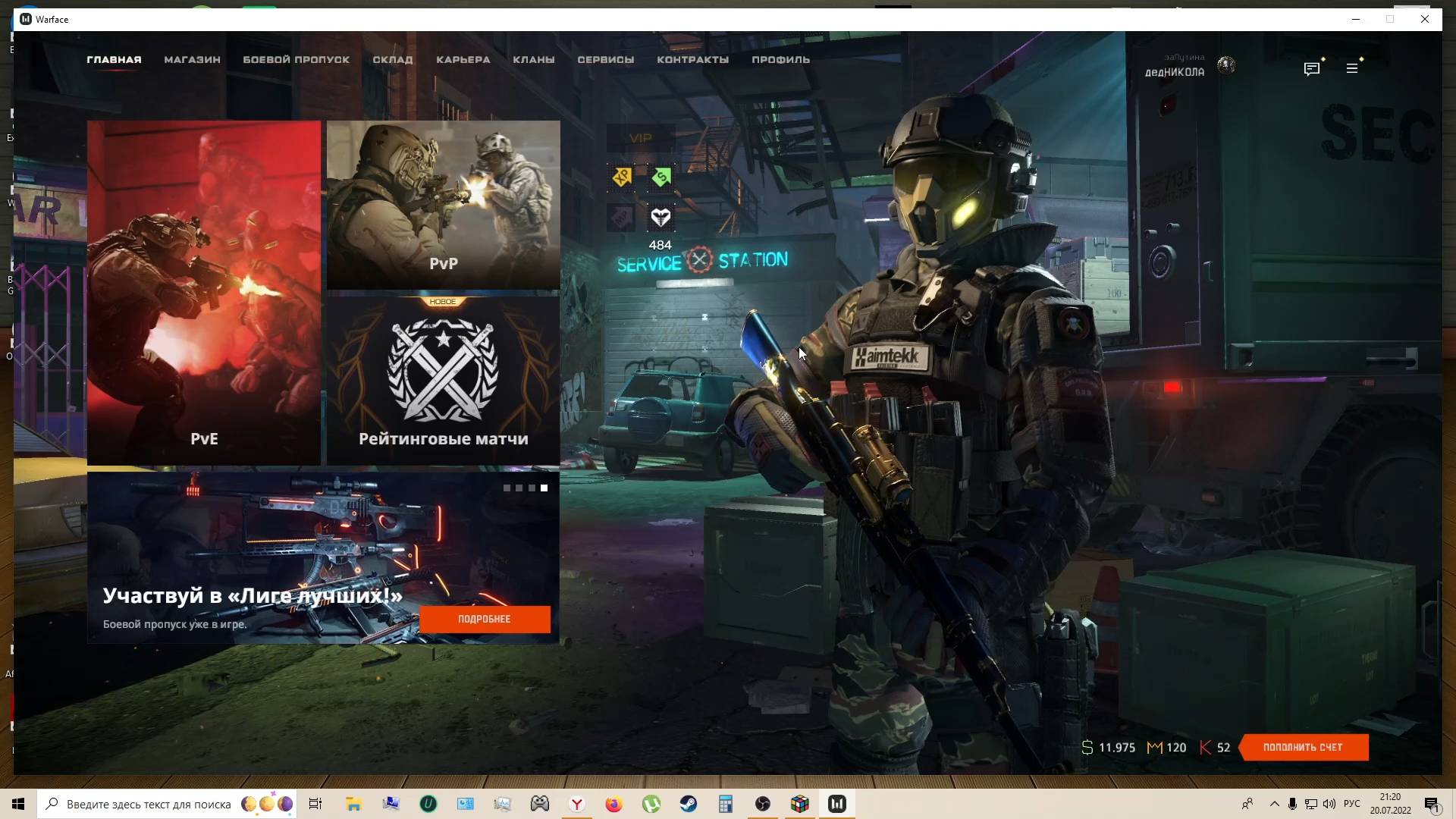Viewport: 1456px width, 819px height.
Task: Select the PvP game mode tile
Action: tap(444, 205)
